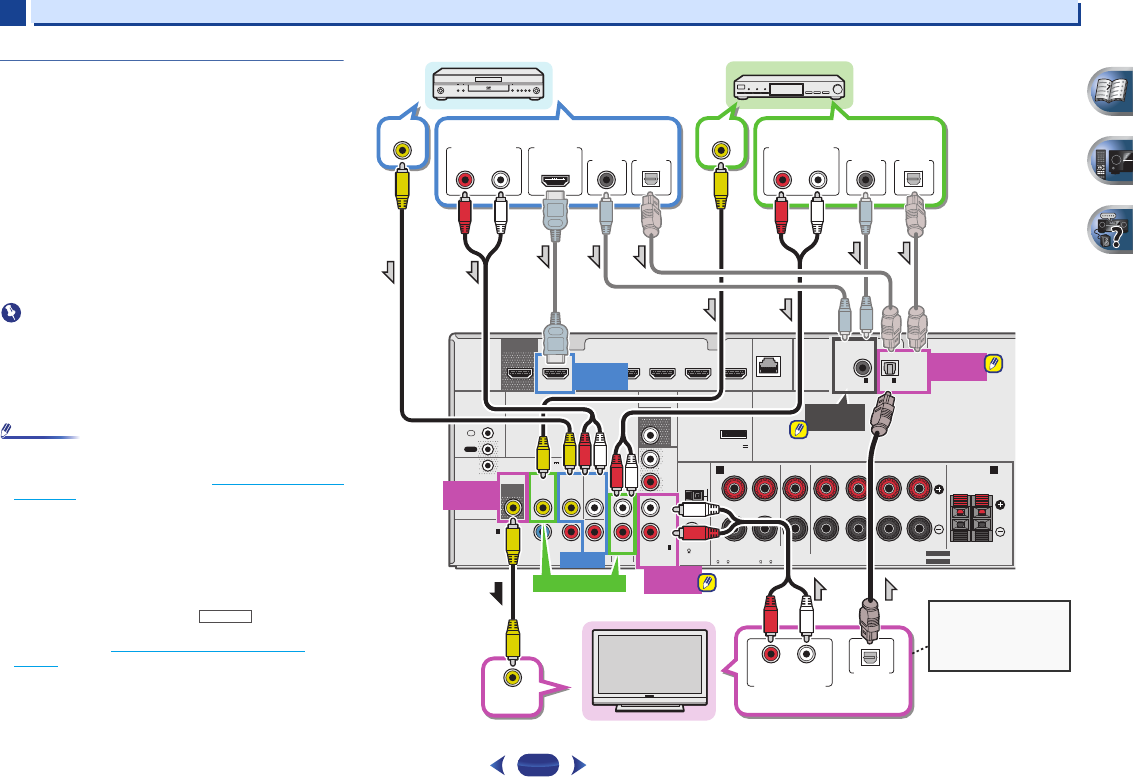Click the Important pin icon in left column
Screen dimensions: 1133x777
pos(9,312)
